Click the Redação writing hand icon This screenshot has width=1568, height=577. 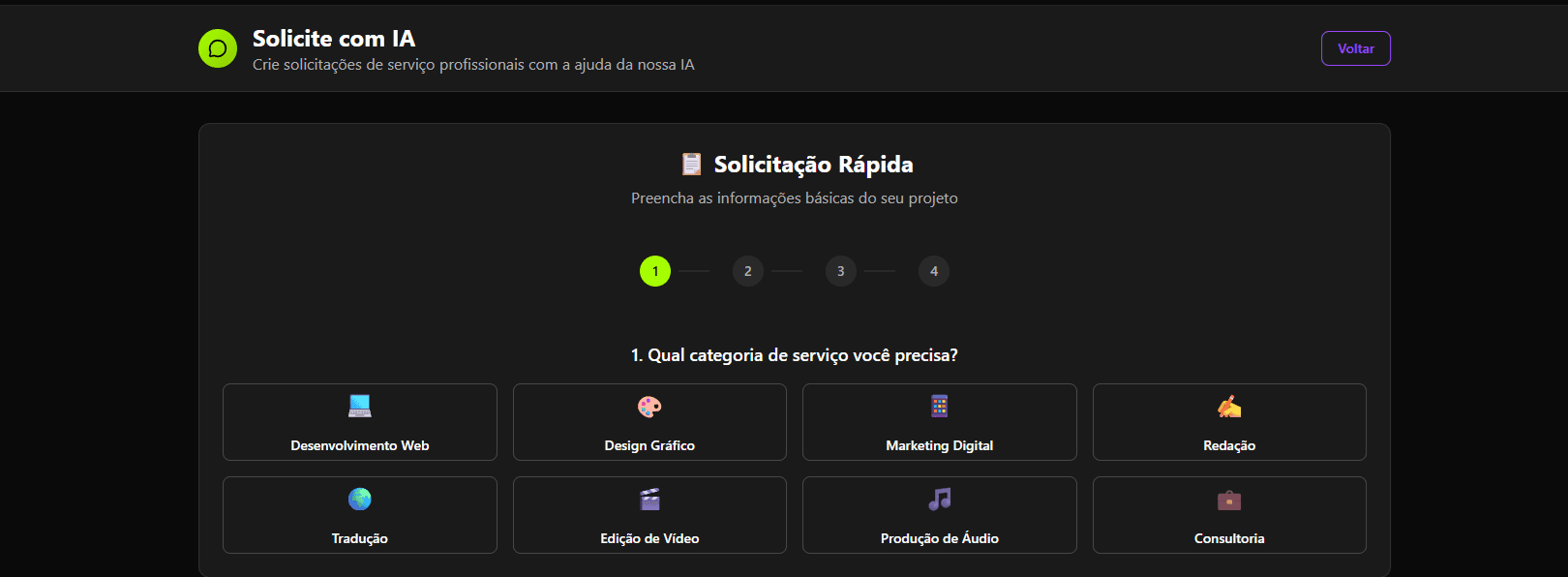point(1228,406)
